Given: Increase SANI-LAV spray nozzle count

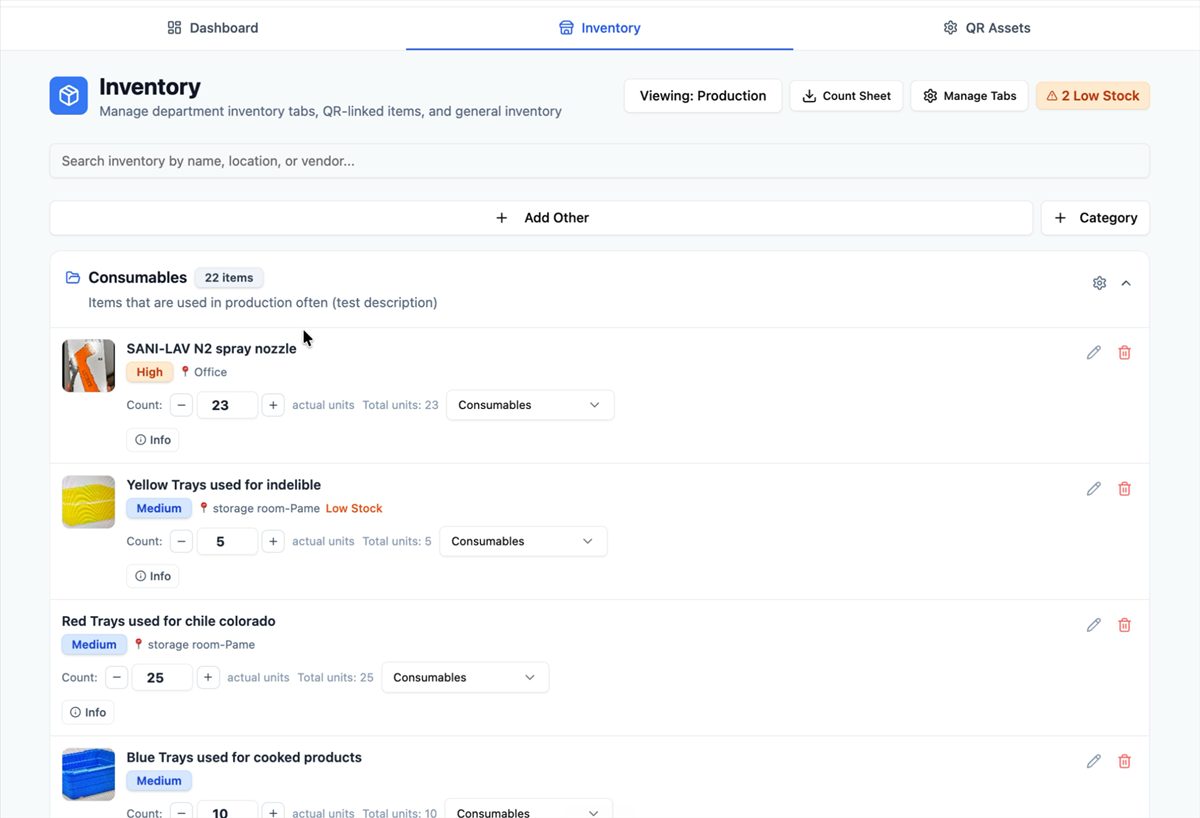Looking at the screenshot, I should click(273, 405).
